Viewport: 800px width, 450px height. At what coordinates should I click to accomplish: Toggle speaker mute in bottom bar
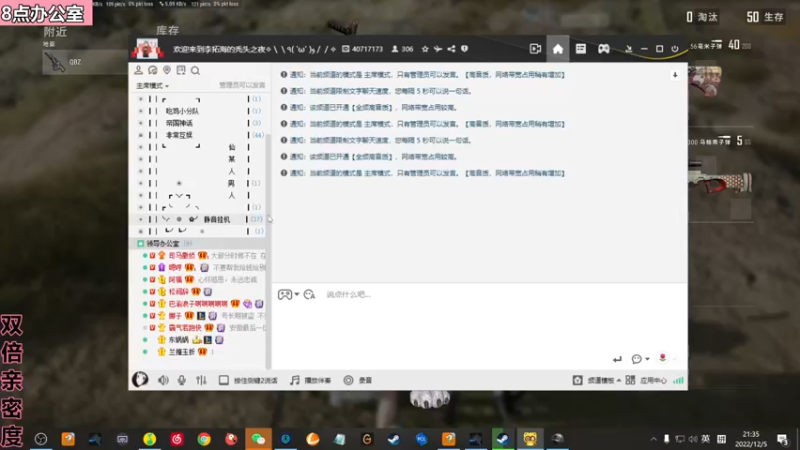[x=163, y=380]
